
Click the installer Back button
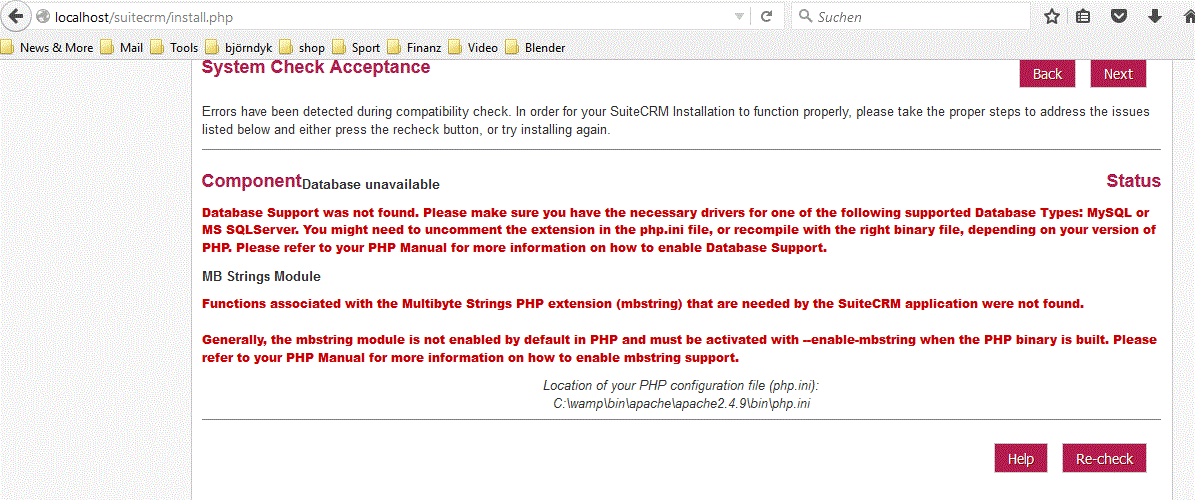1047,74
